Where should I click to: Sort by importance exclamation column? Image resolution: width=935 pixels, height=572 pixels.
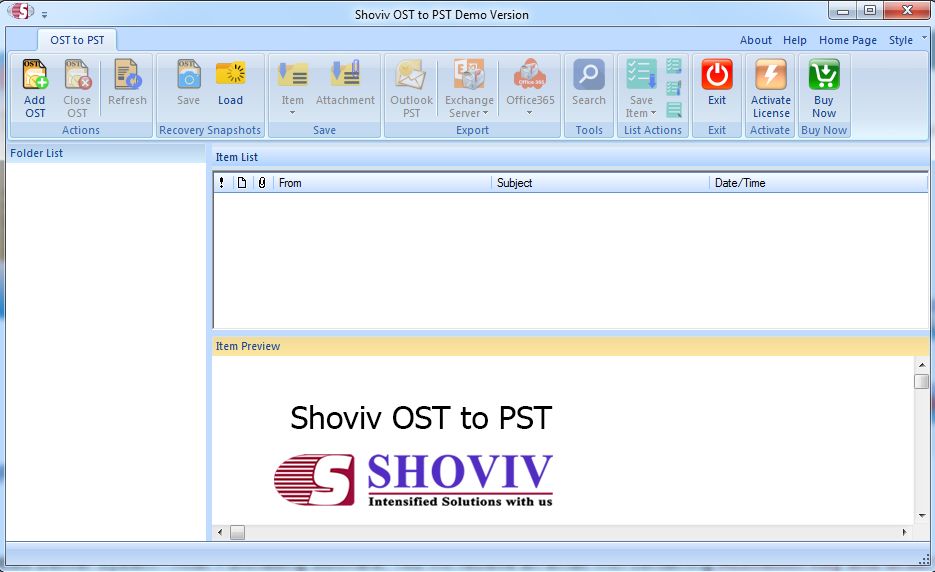click(222, 183)
